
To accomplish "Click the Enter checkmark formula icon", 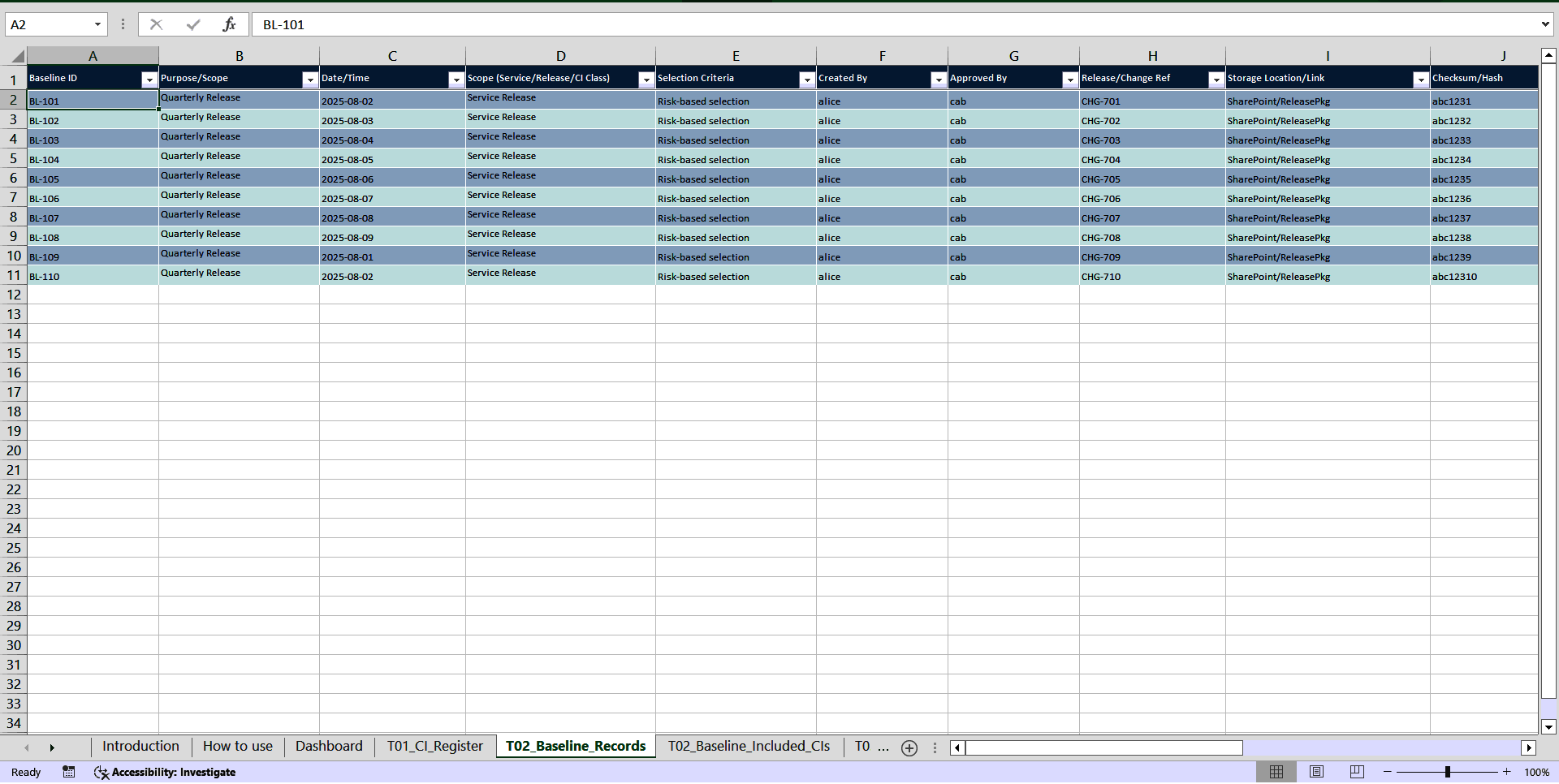I will pyautogui.click(x=193, y=24).
